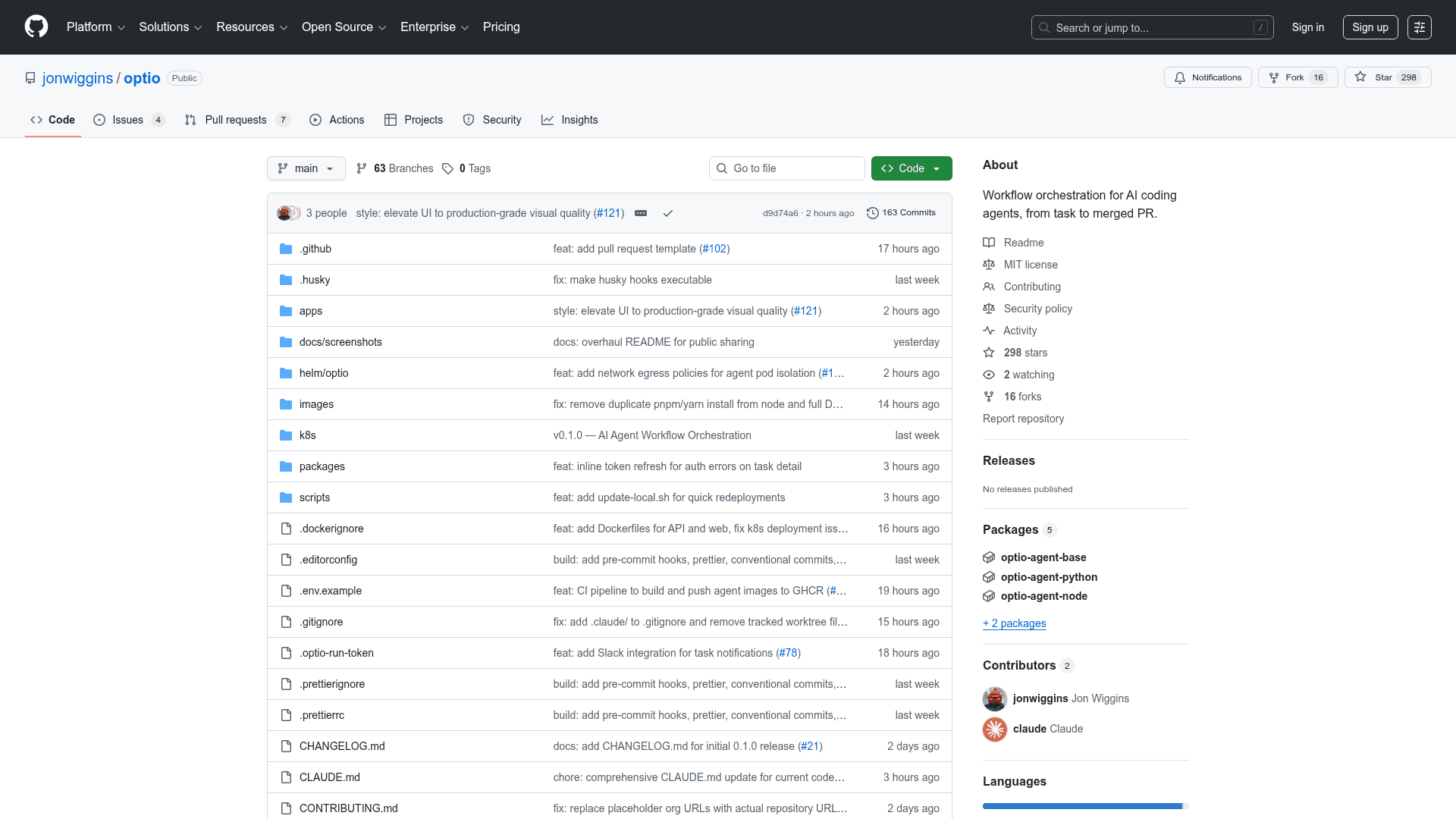Click the Notifications bell button

tap(1207, 77)
